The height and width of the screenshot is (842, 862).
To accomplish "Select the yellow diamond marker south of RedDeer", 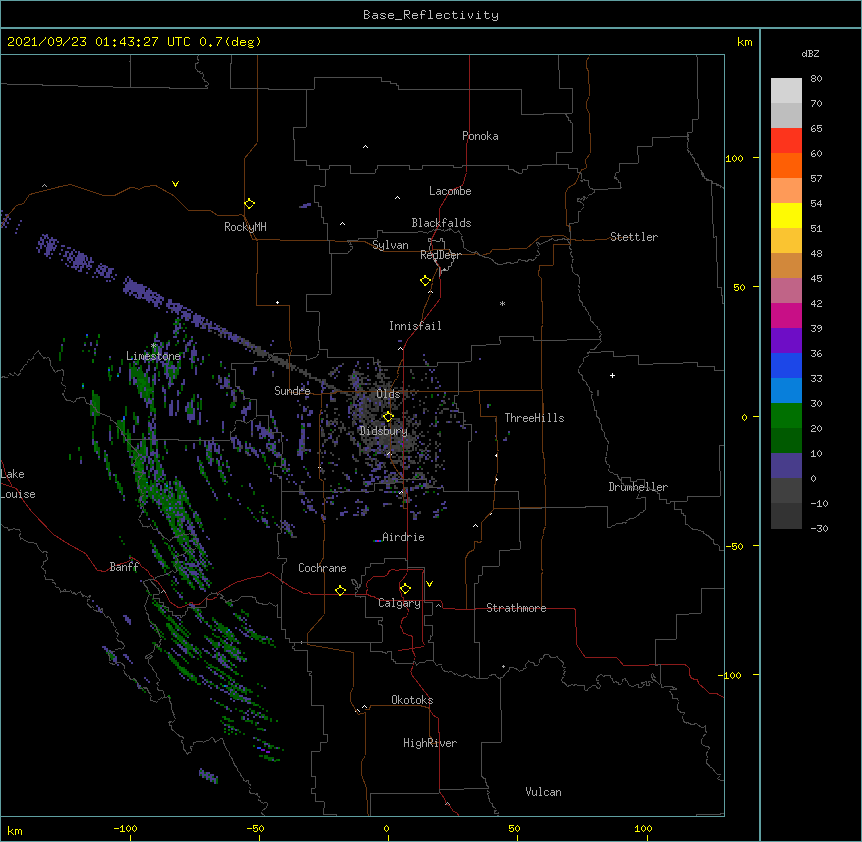I will coord(425,281).
